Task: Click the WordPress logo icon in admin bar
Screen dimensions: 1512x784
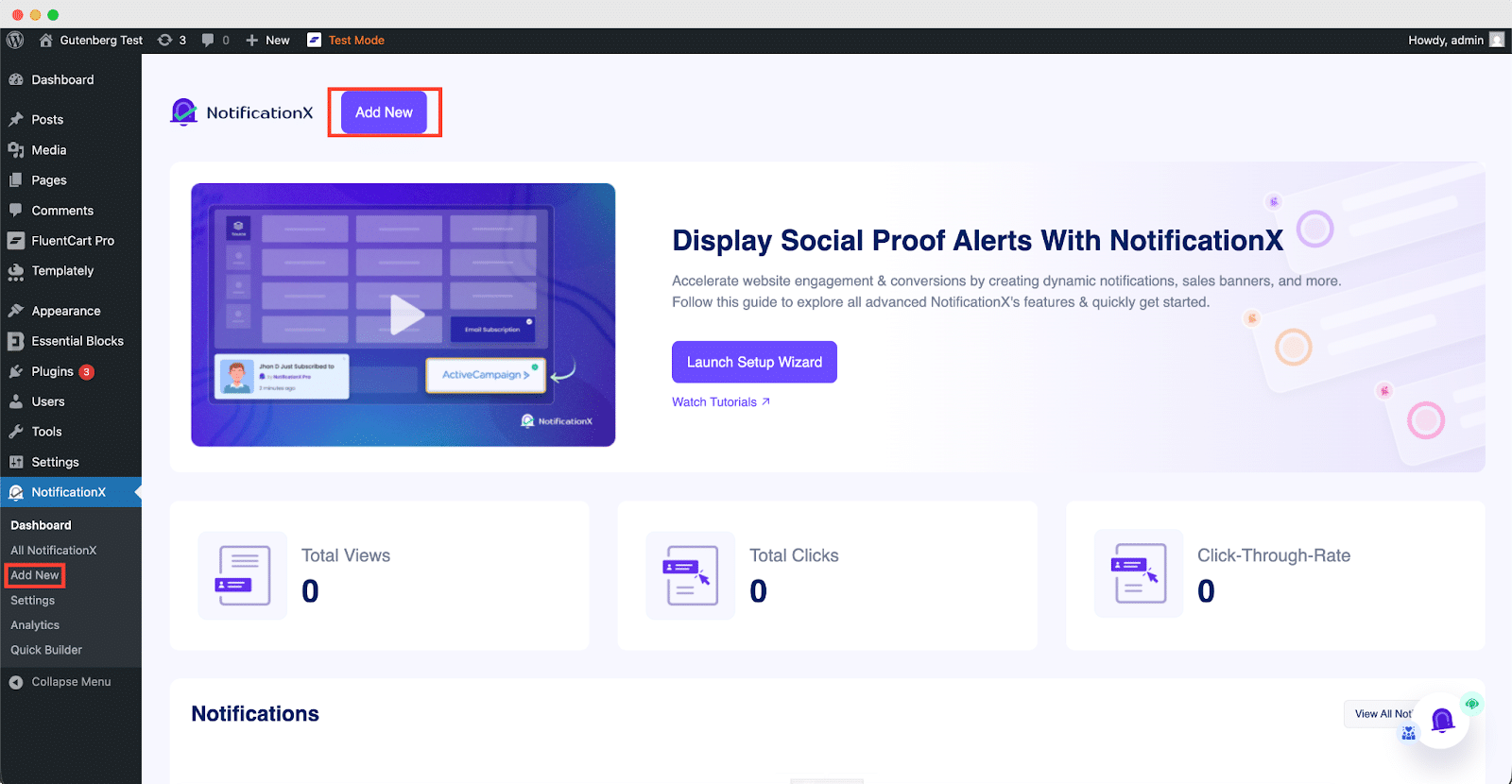Action: [x=15, y=40]
